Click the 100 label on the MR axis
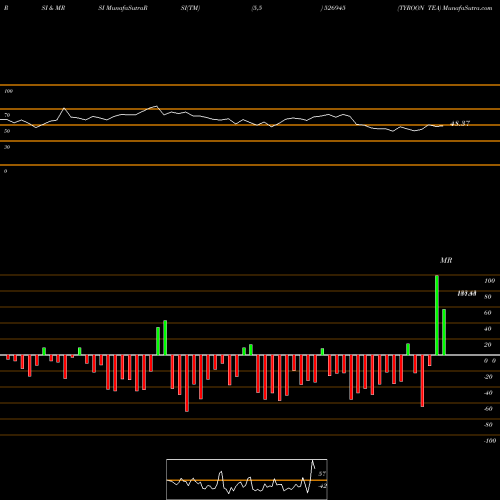 (489, 281)
